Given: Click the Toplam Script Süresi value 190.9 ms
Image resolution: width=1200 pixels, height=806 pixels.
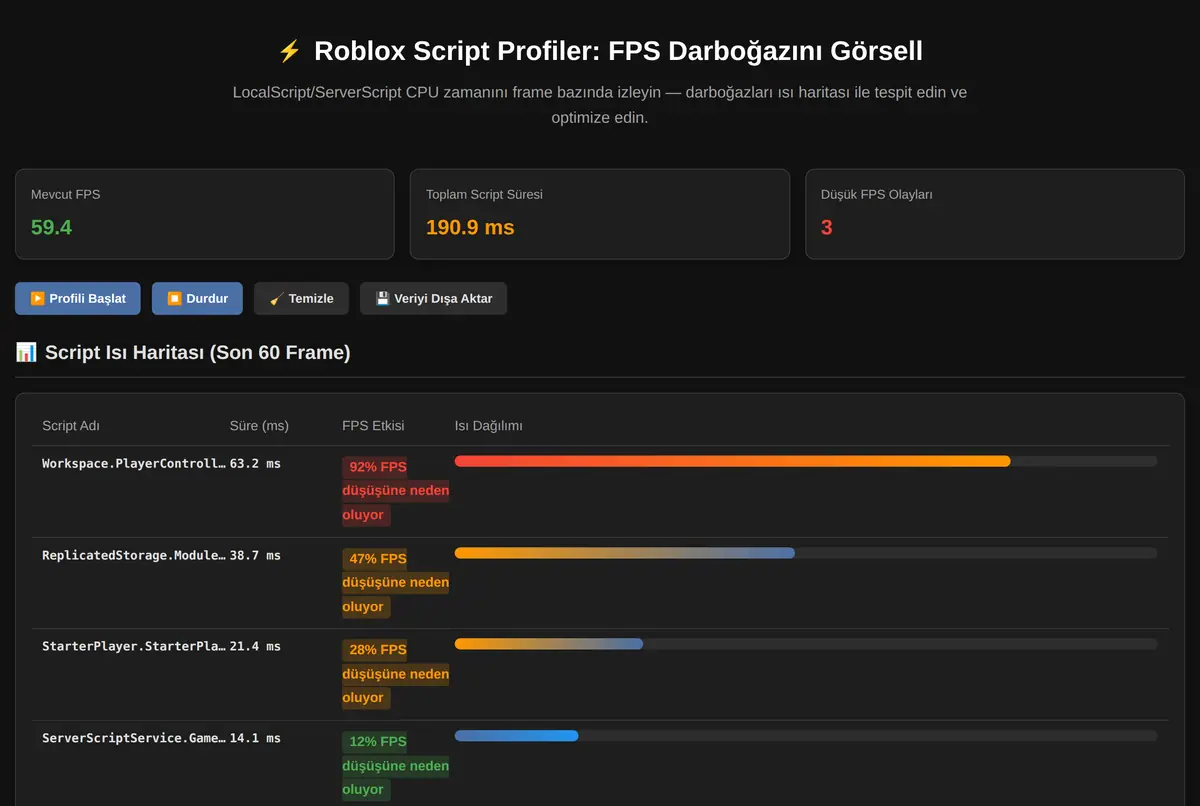Looking at the screenshot, I should pos(470,227).
